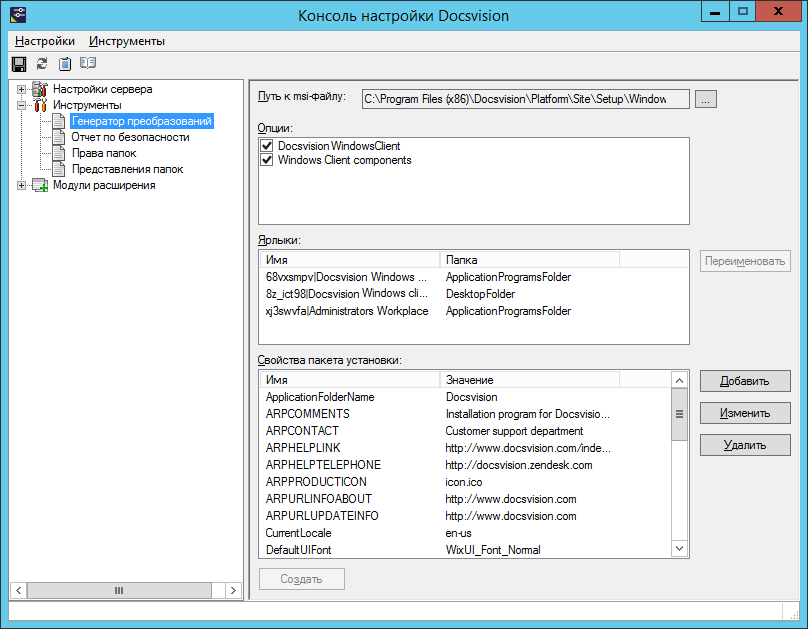Select the DefaultUIFont property row

[x=466, y=550]
